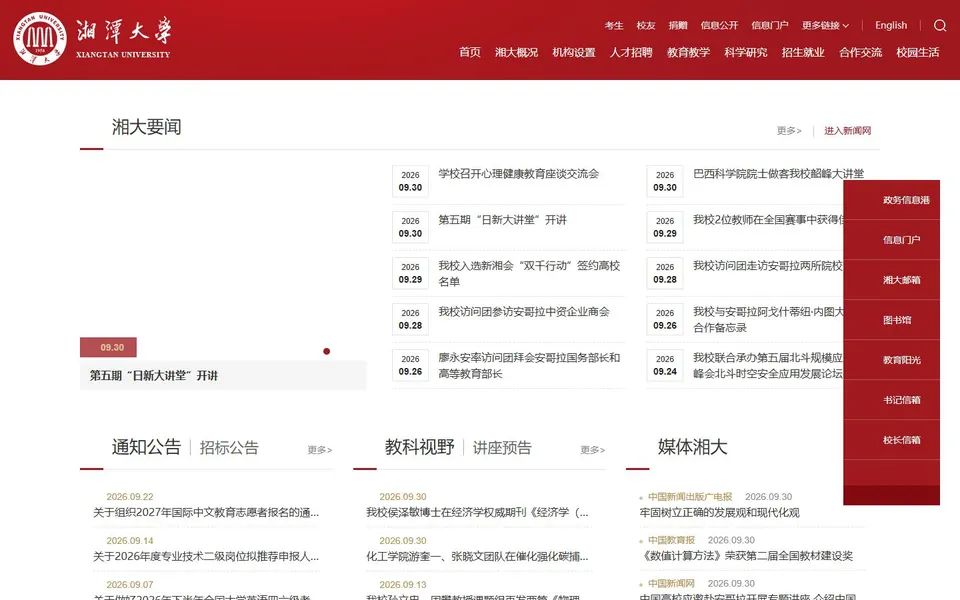
Task: Open 校长信箱 in side panel
Action: pyautogui.click(x=901, y=440)
